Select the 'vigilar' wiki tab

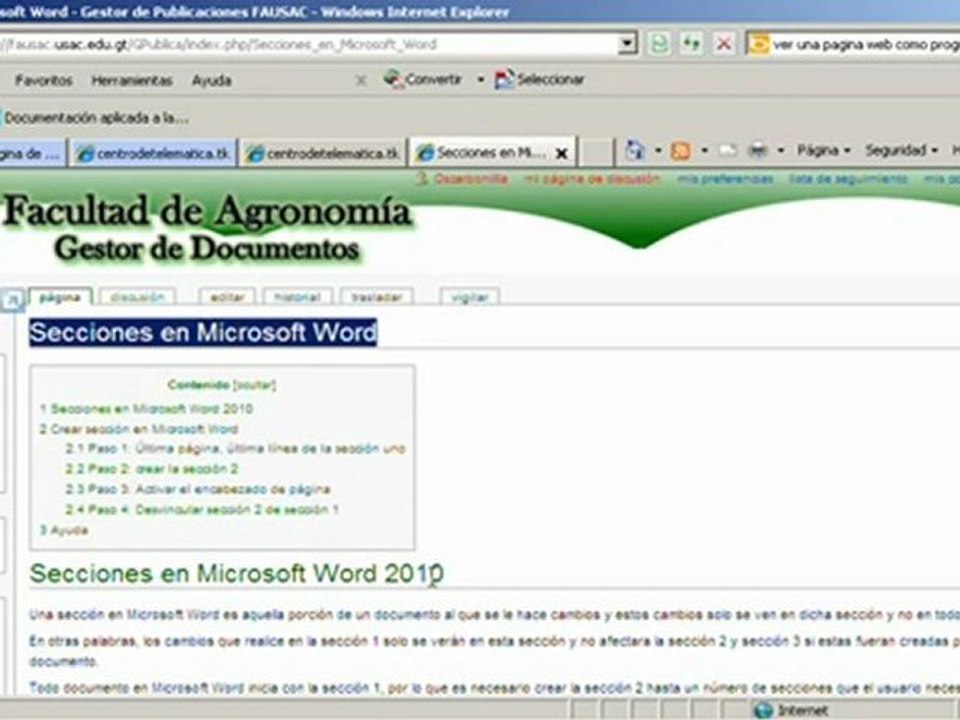click(x=470, y=298)
